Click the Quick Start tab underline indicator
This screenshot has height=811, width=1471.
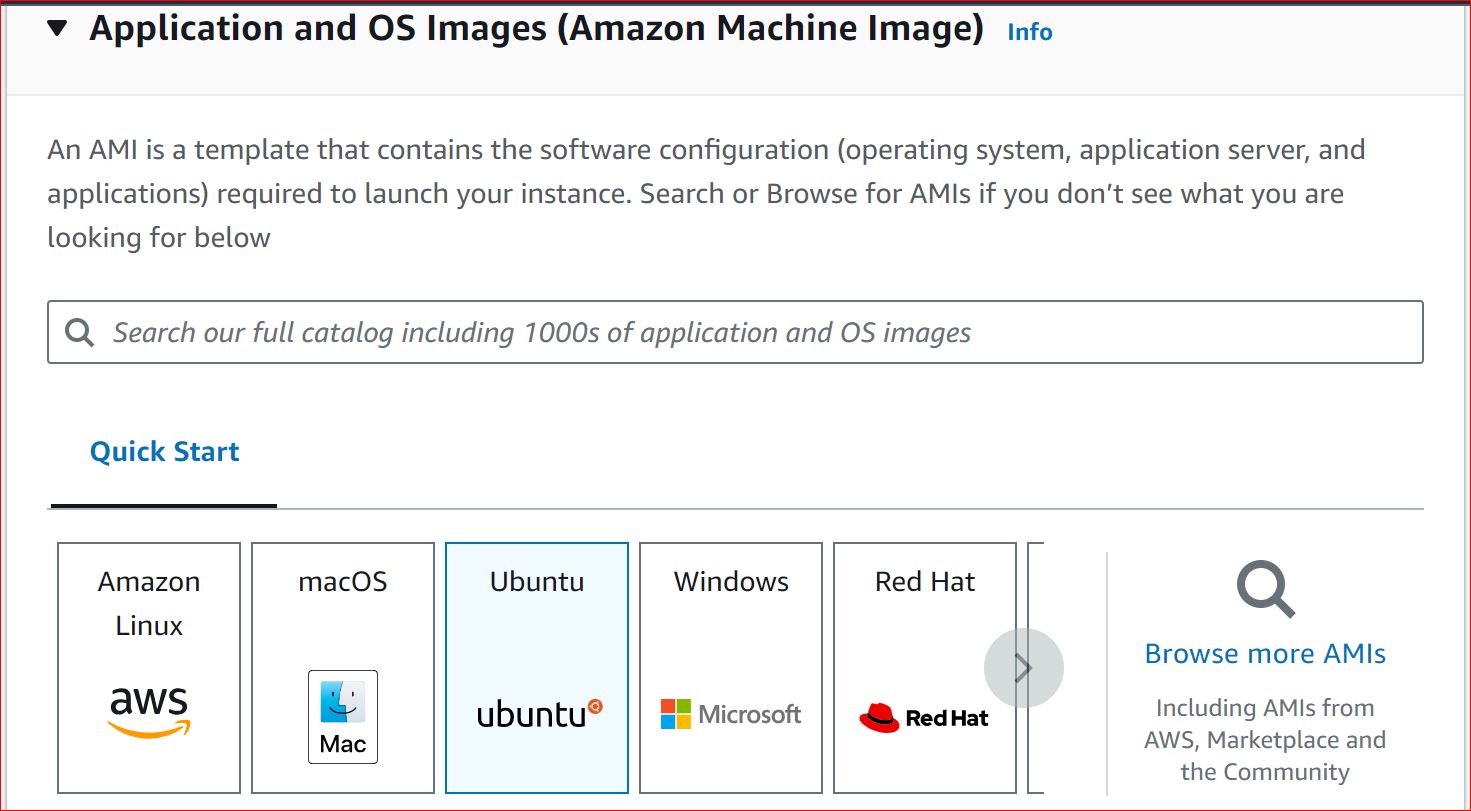coord(163,507)
